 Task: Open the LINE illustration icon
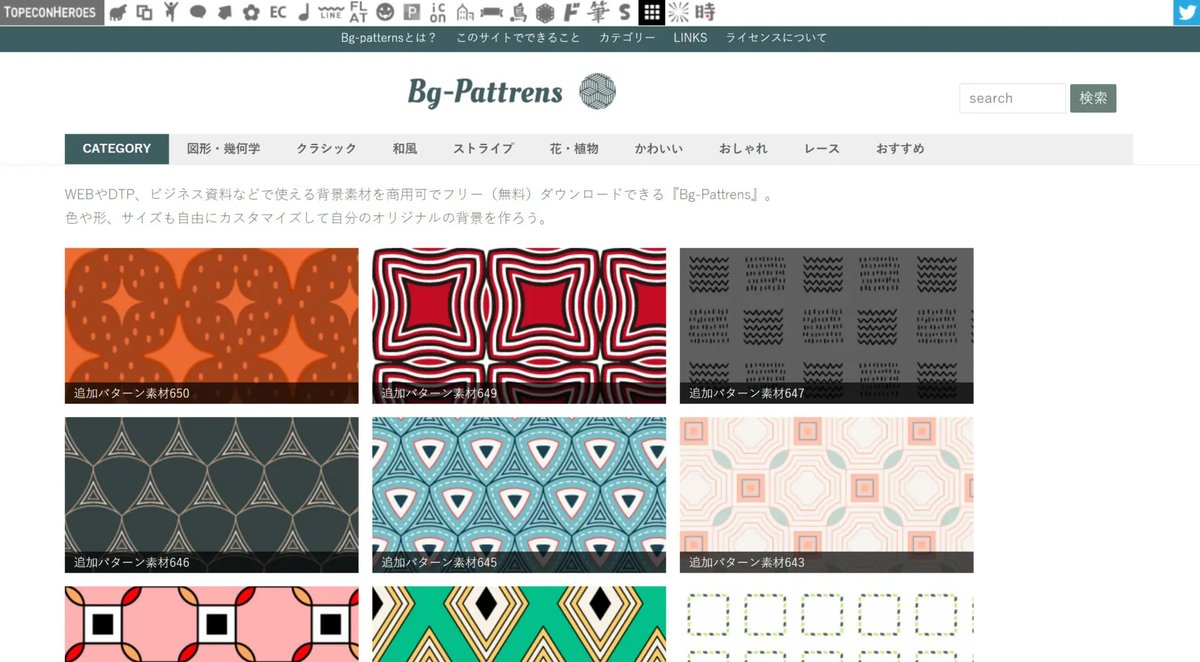point(330,13)
